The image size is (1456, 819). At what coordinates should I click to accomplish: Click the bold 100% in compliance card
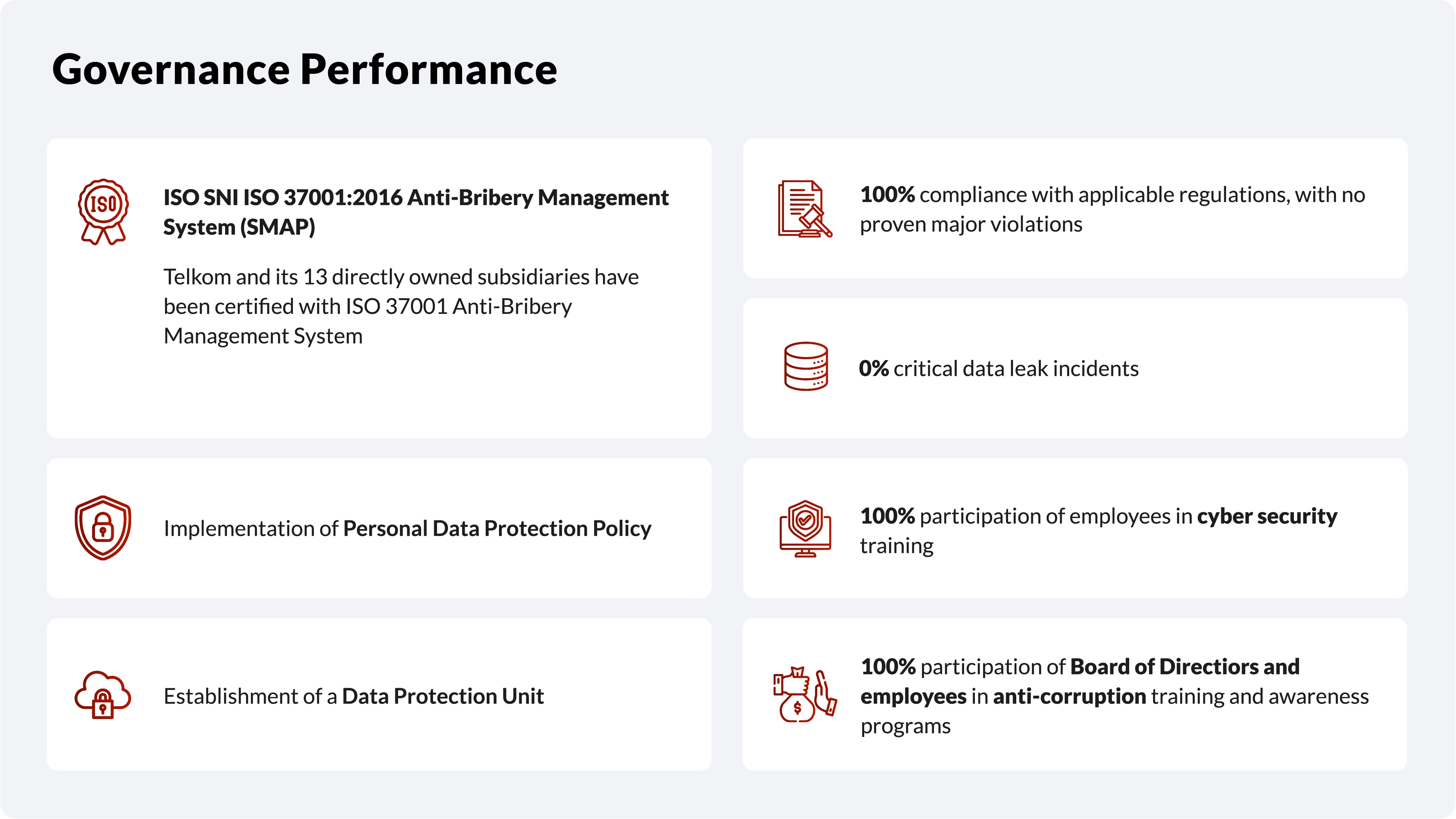[x=887, y=195]
